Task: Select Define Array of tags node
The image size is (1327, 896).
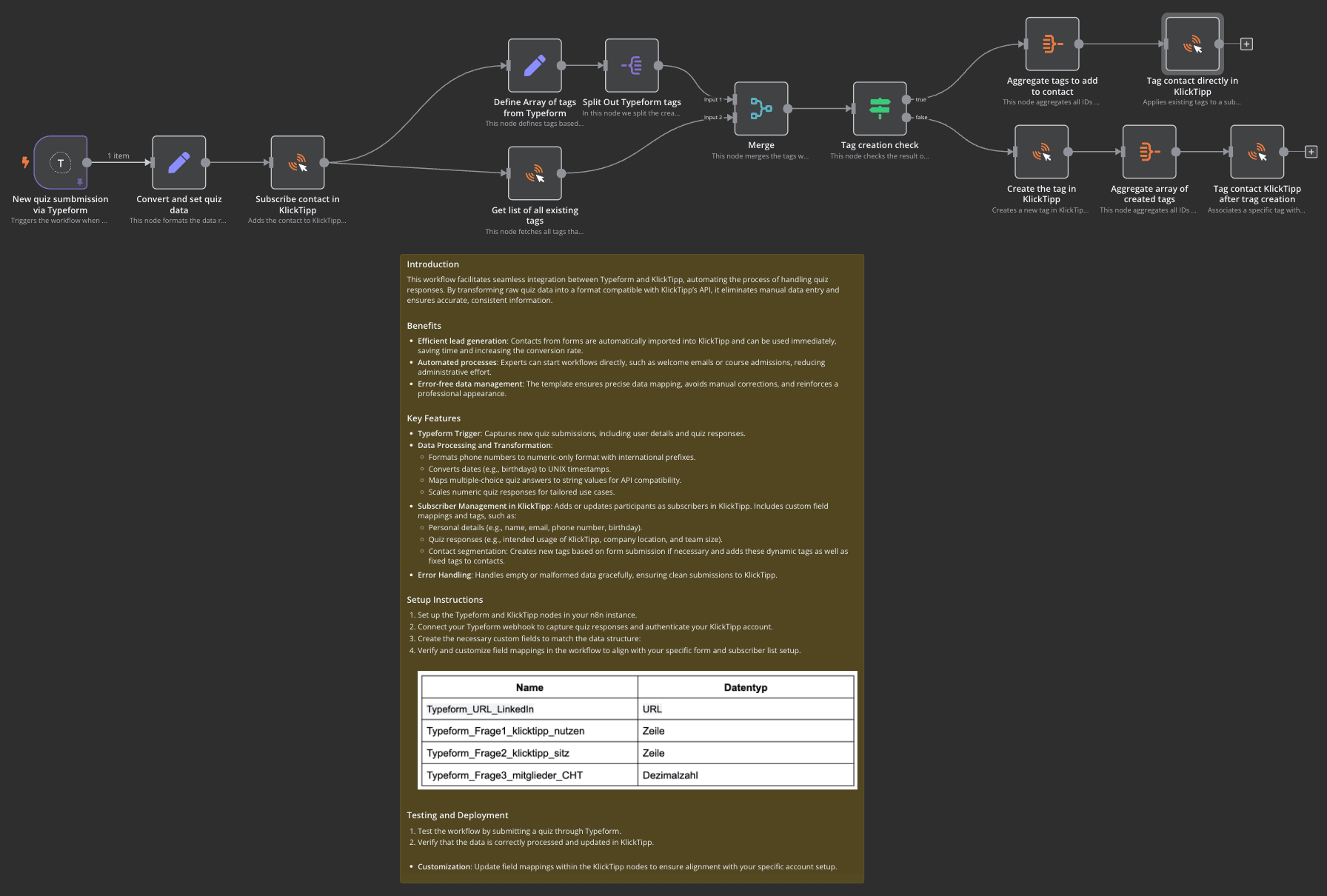Action: coord(535,65)
